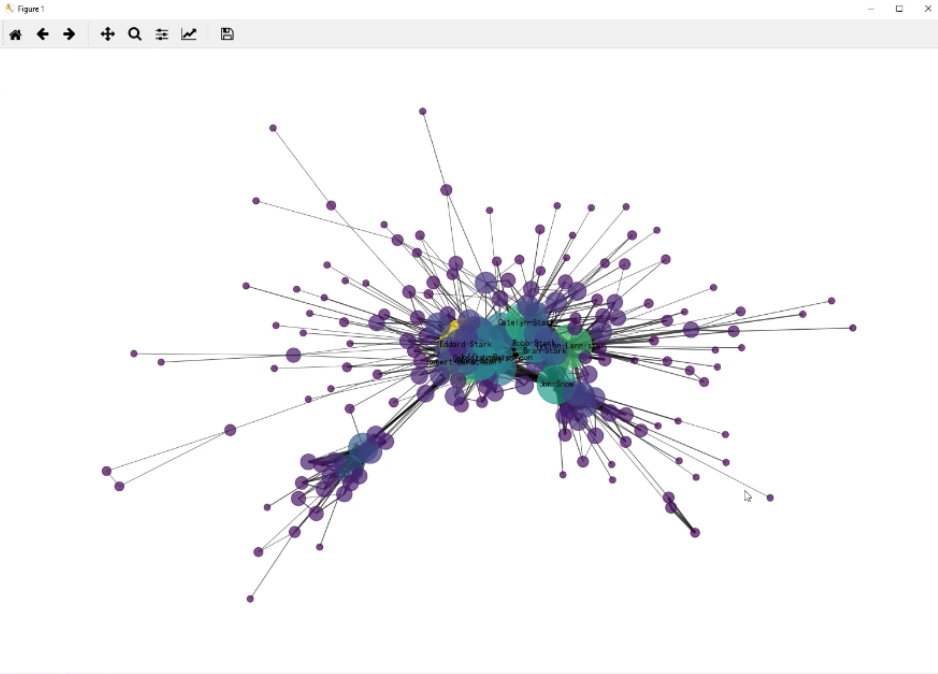
Task: Save the figure with the disk icon
Action: pyautogui.click(x=227, y=34)
